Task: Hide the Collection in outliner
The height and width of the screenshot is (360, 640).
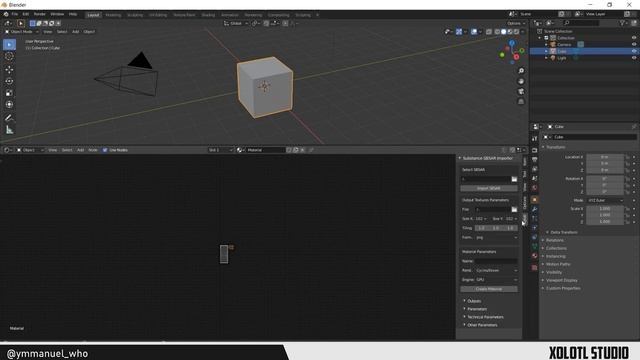Action: (x=634, y=38)
